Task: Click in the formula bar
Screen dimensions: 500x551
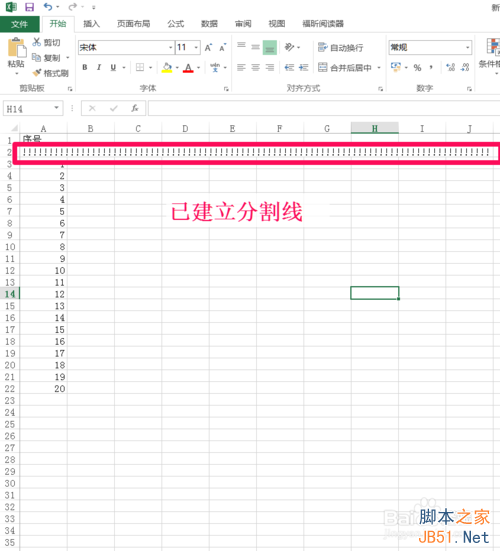Action: pos(324,108)
